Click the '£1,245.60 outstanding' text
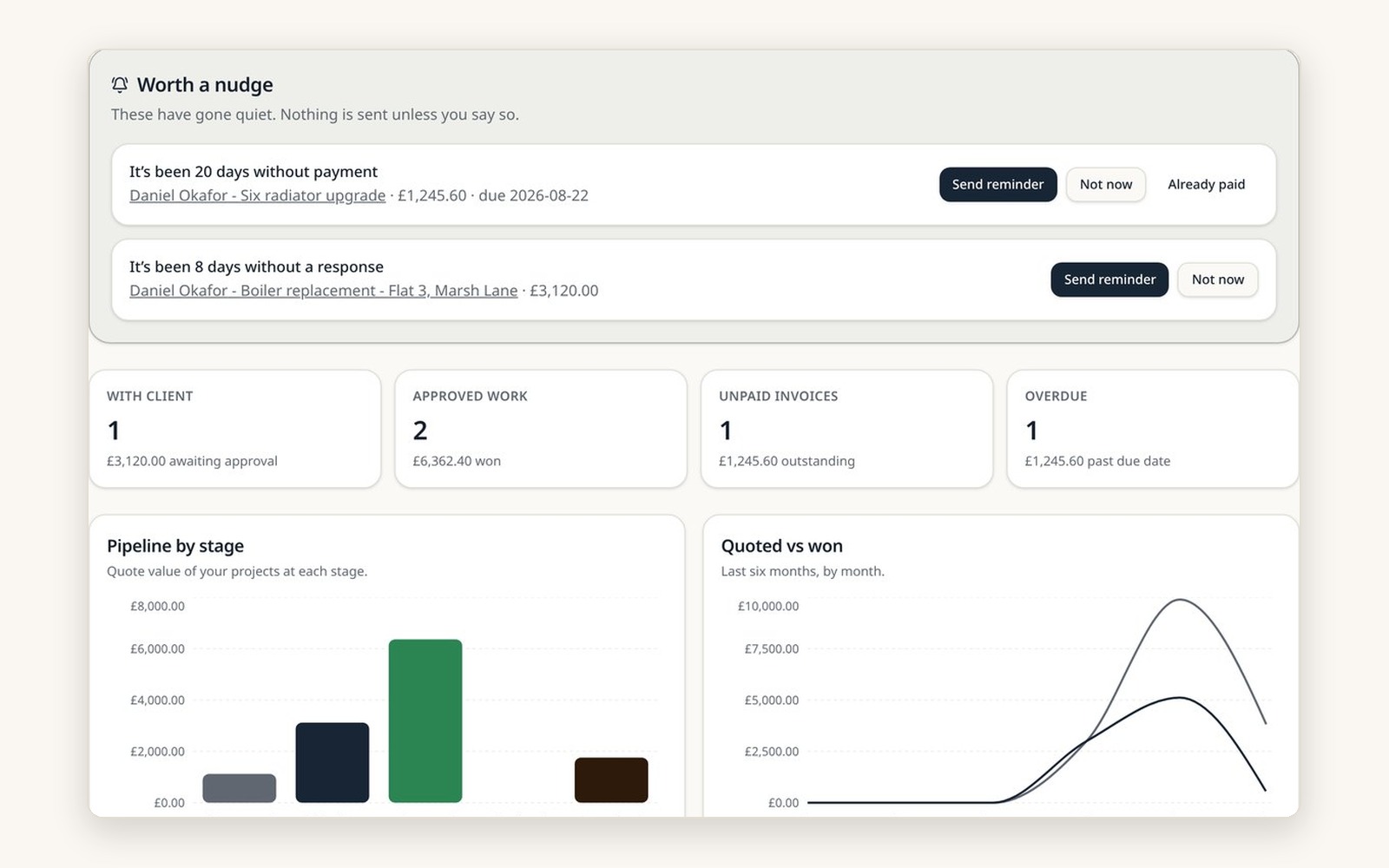This screenshot has height=868, width=1389. pos(787,461)
